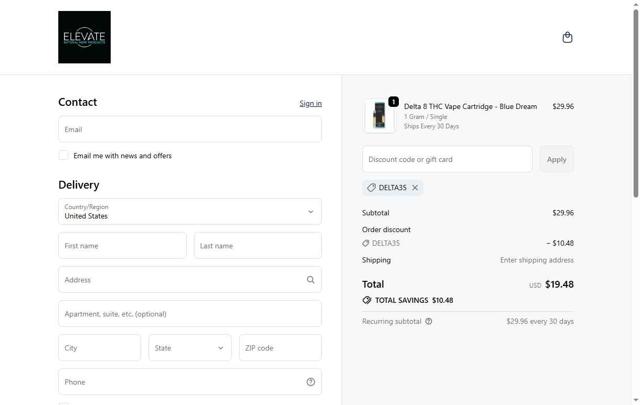This screenshot has width=640, height=405.
Task: Select the First name field
Action: (122, 246)
